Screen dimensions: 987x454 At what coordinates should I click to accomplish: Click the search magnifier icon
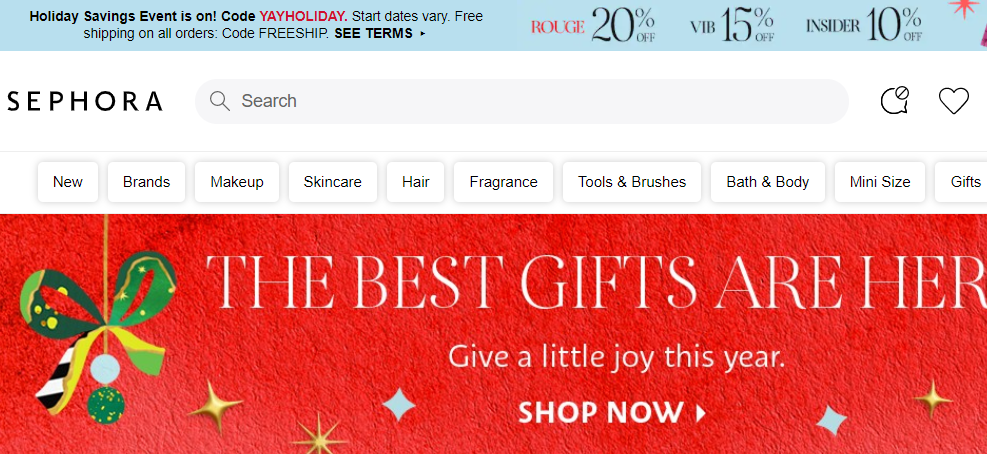tap(219, 101)
